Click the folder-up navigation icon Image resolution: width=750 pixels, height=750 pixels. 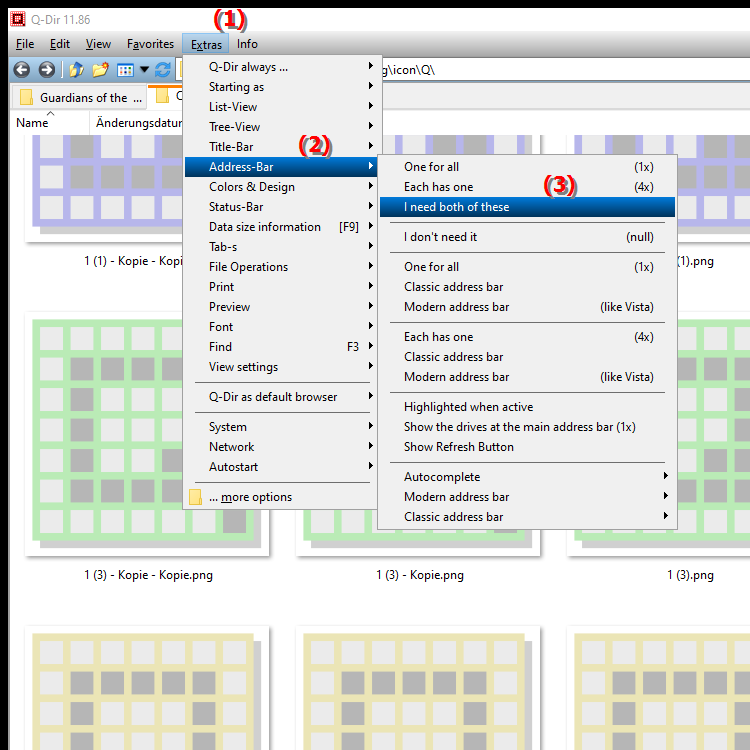point(76,70)
